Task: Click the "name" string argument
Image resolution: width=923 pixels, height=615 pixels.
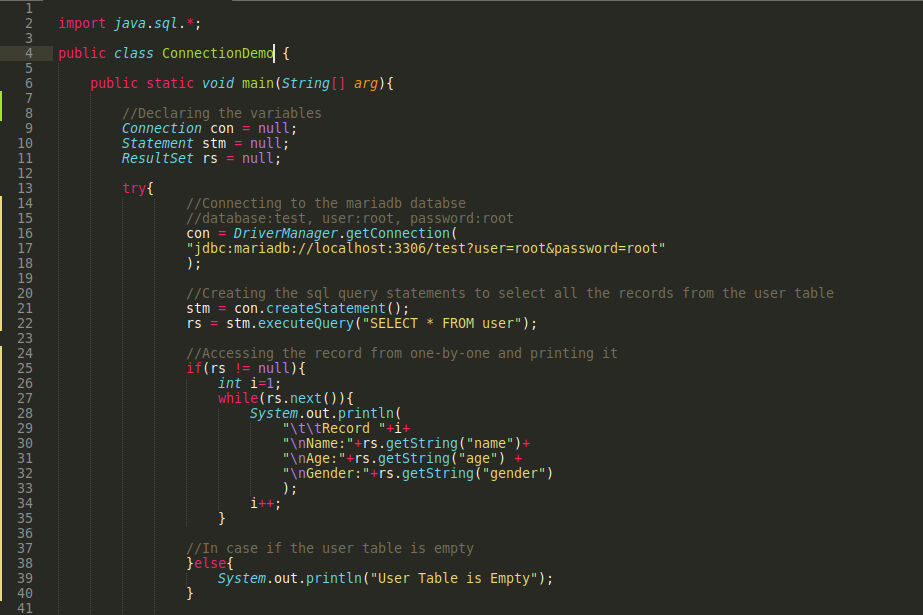Action: tap(490, 444)
